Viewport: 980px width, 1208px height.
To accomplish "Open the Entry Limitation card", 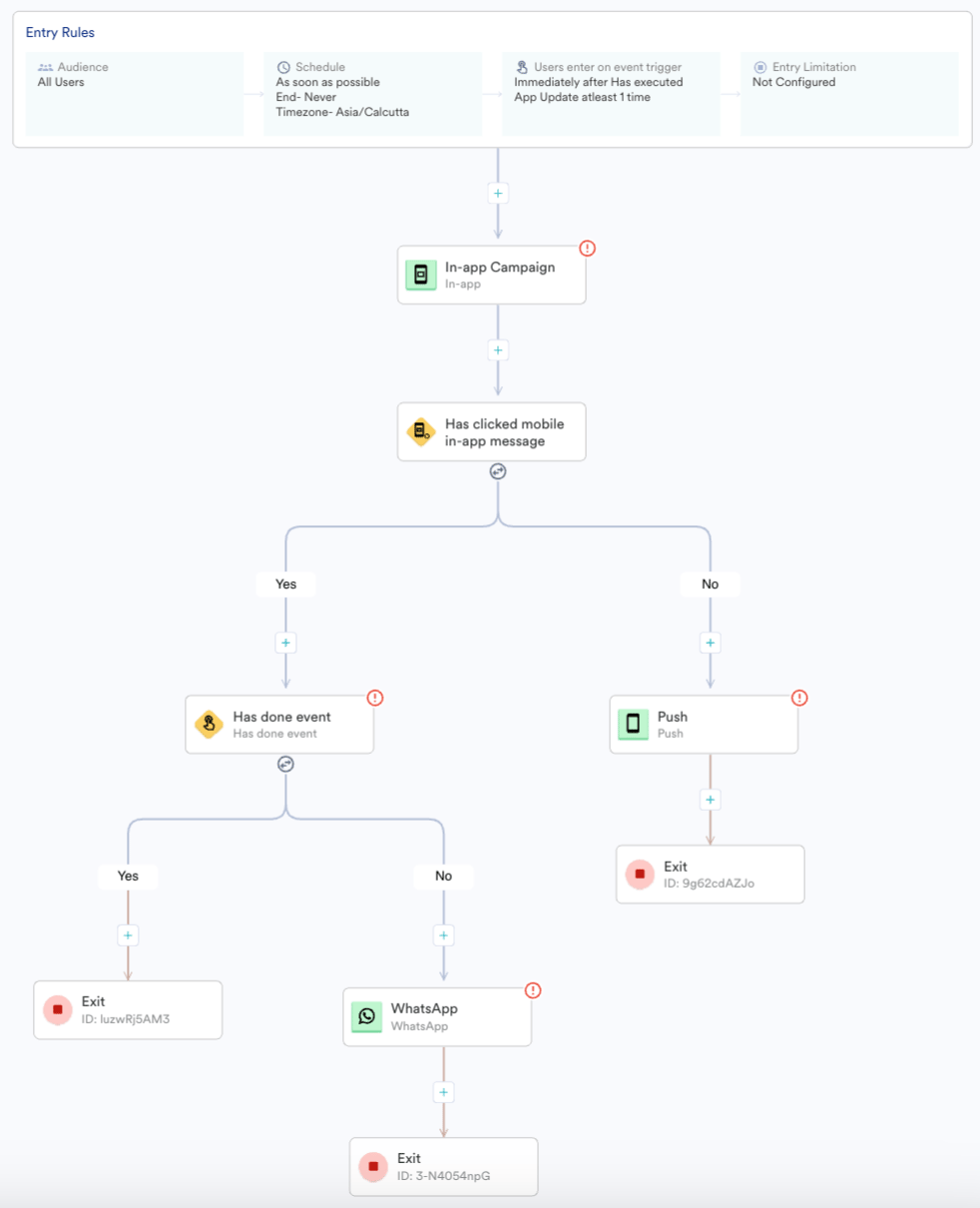I will (849, 94).
